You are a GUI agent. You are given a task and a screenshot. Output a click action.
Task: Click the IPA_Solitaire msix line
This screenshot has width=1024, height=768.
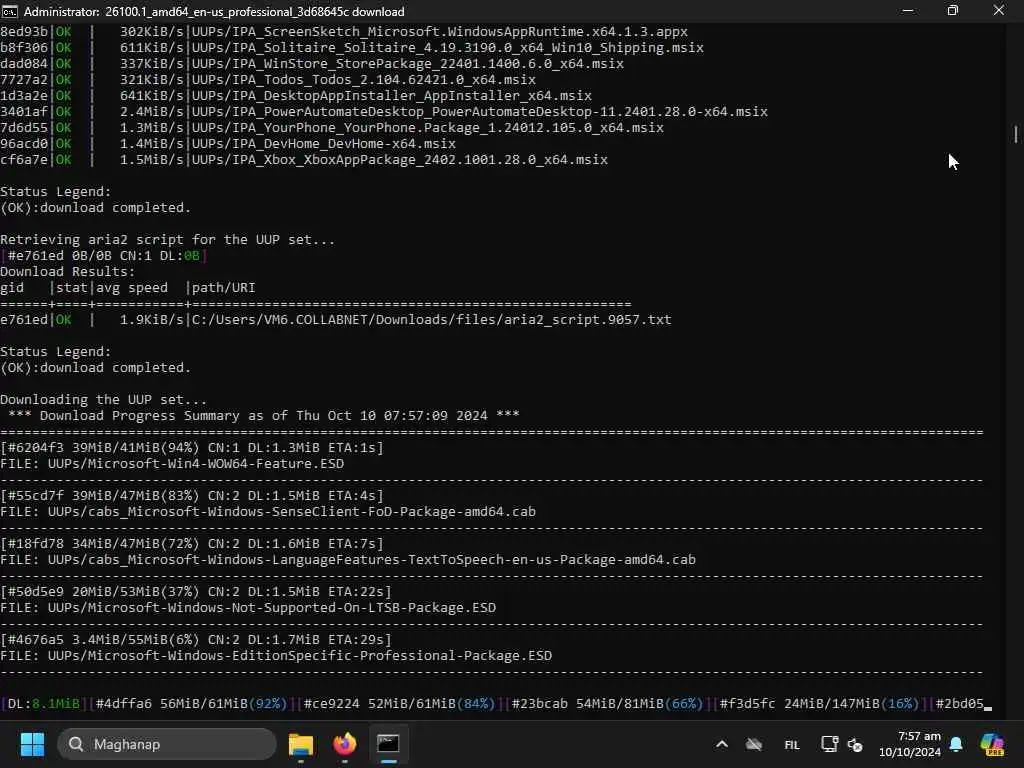point(352,48)
